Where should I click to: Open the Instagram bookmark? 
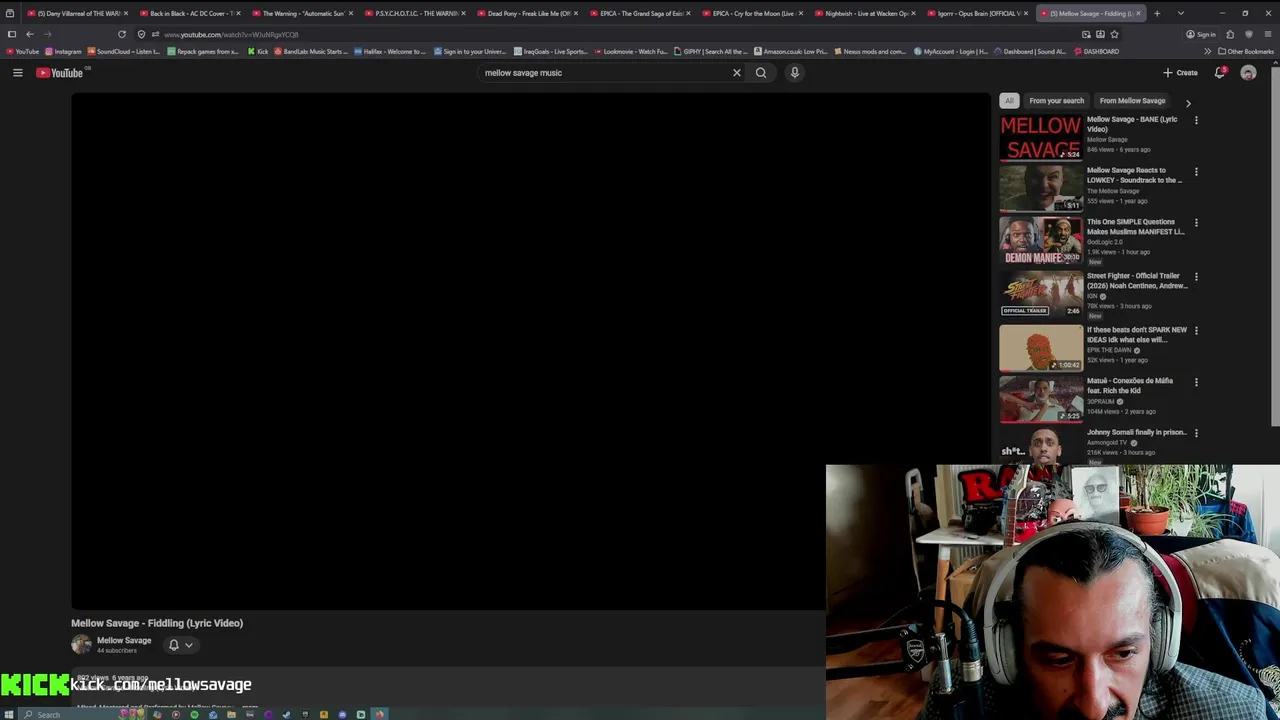(x=64, y=51)
